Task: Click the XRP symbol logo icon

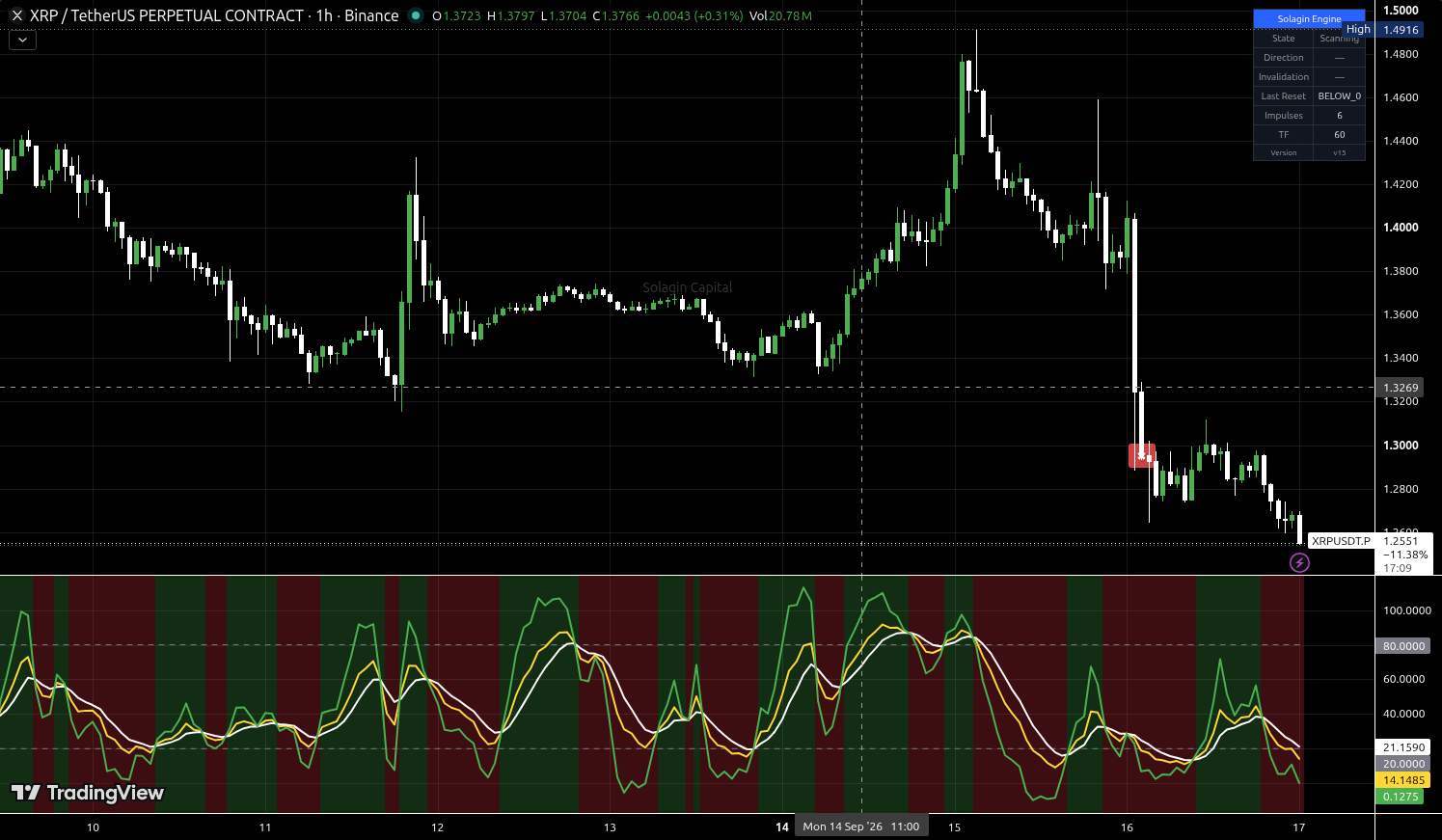Action: 16,15
